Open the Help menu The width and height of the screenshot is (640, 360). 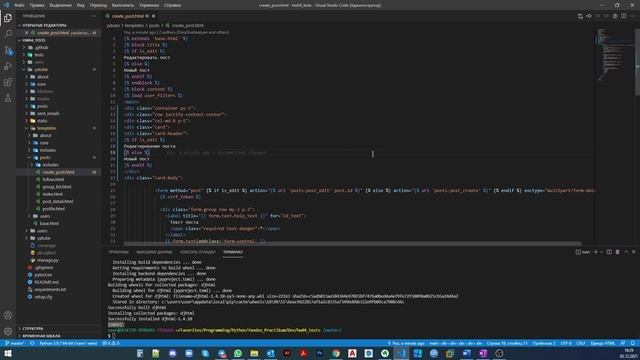172,5
